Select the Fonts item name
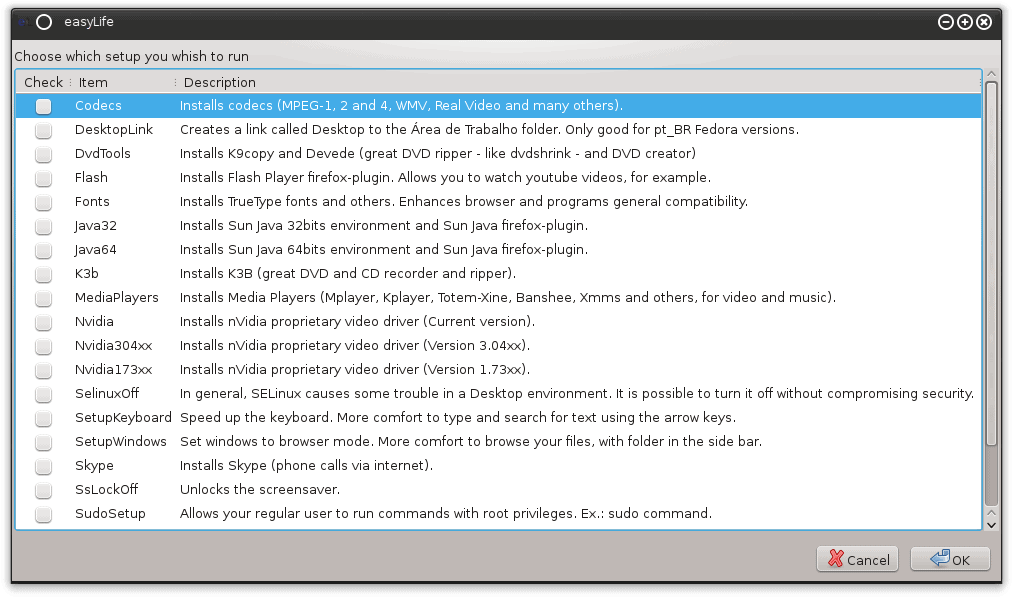The width and height of the screenshot is (1013, 598). pyautogui.click(x=92, y=201)
